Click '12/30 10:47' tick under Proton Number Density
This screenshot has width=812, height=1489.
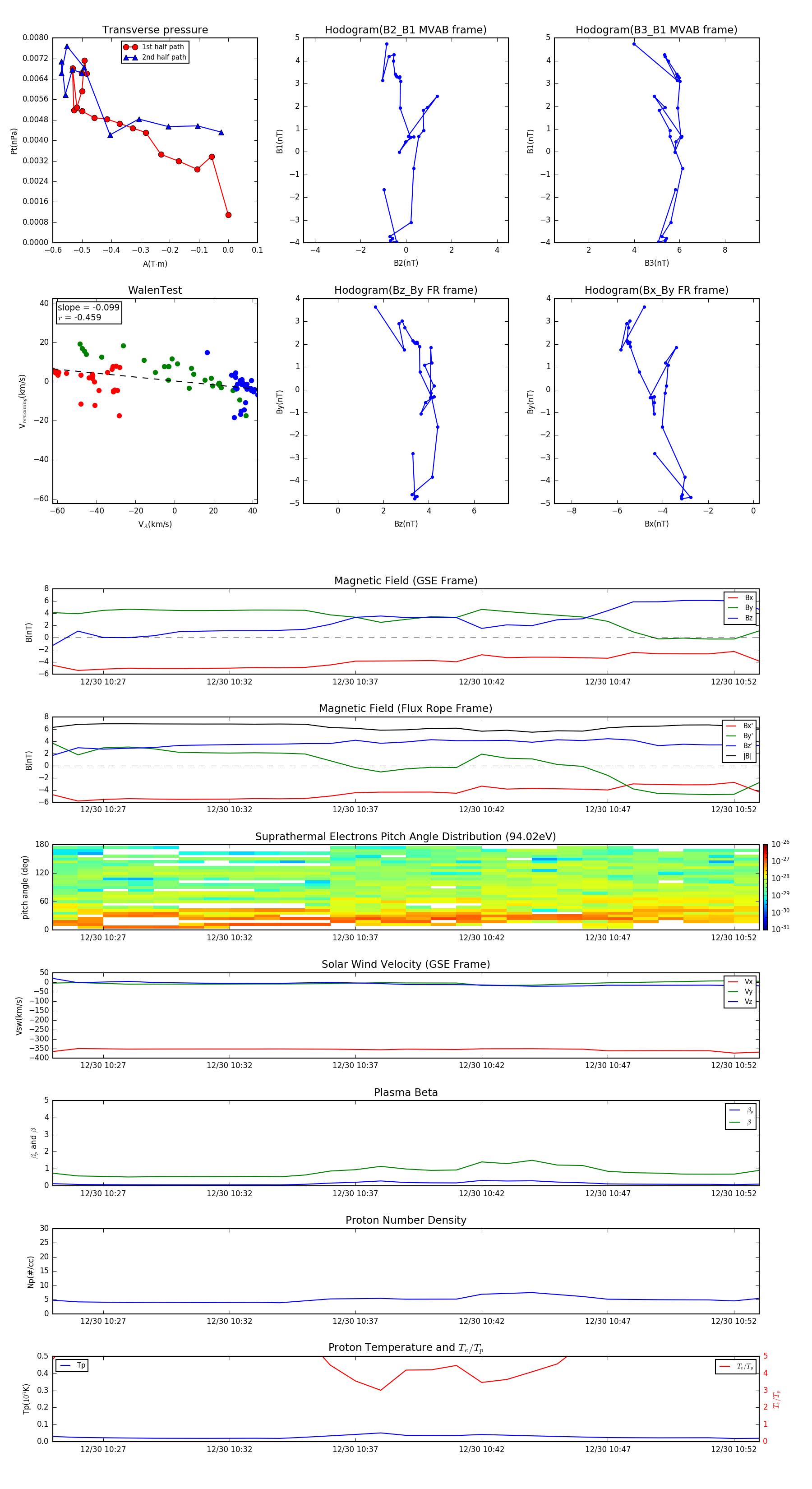point(607,1321)
